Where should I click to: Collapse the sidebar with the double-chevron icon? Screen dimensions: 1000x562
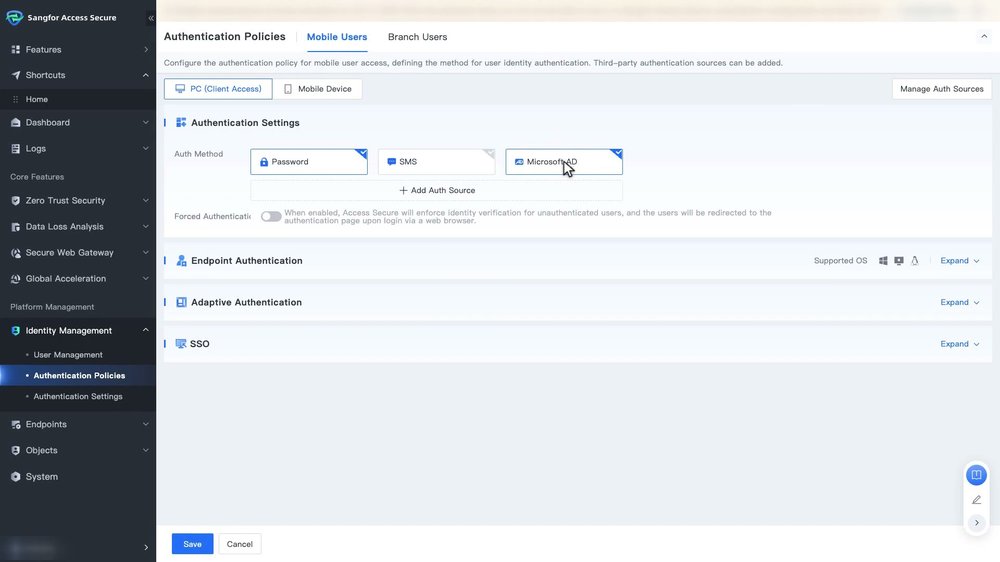[151, 18]
